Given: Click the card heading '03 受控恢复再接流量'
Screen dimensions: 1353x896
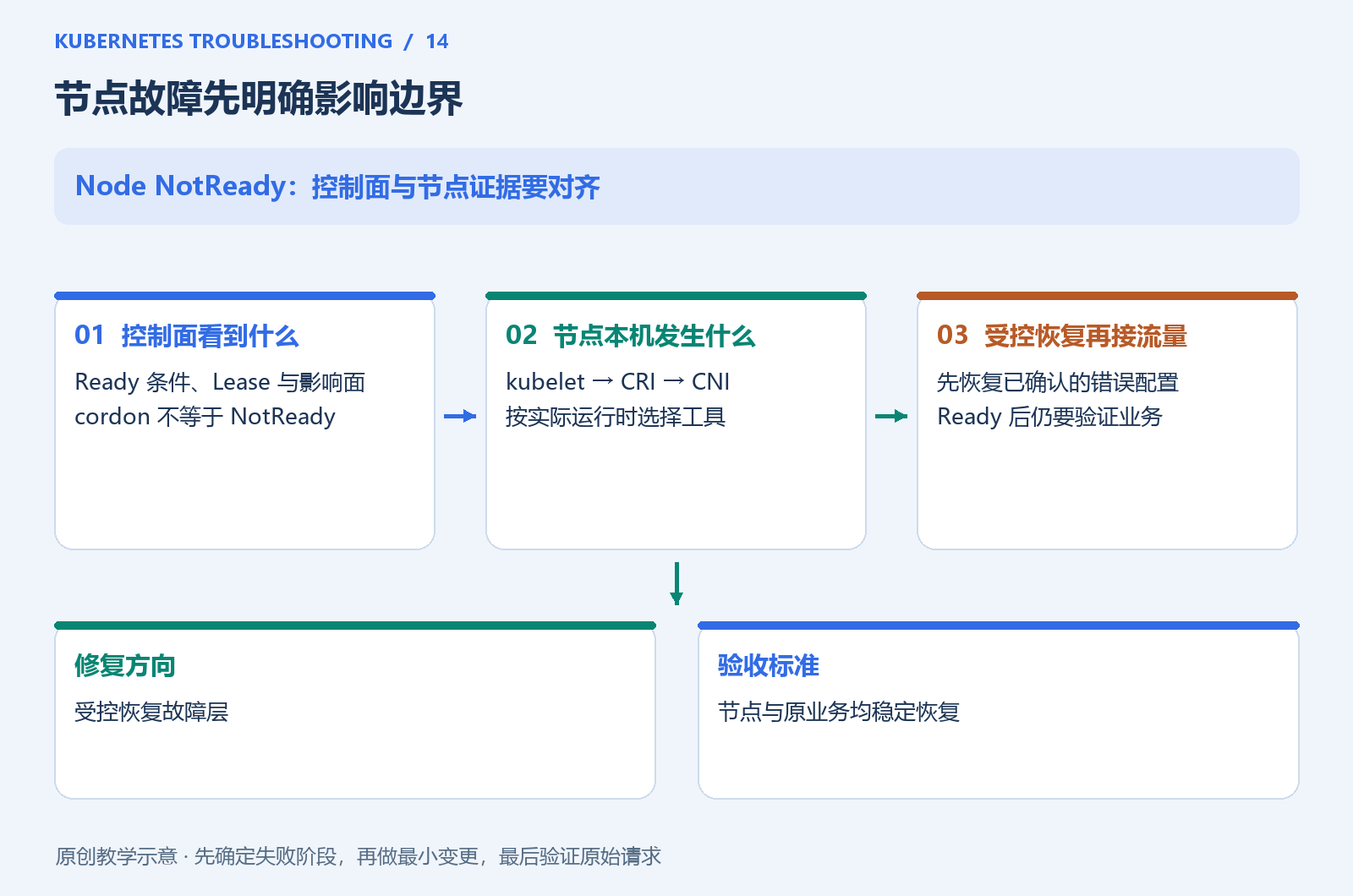Looking at the screenshot, I should [1062, 336].
